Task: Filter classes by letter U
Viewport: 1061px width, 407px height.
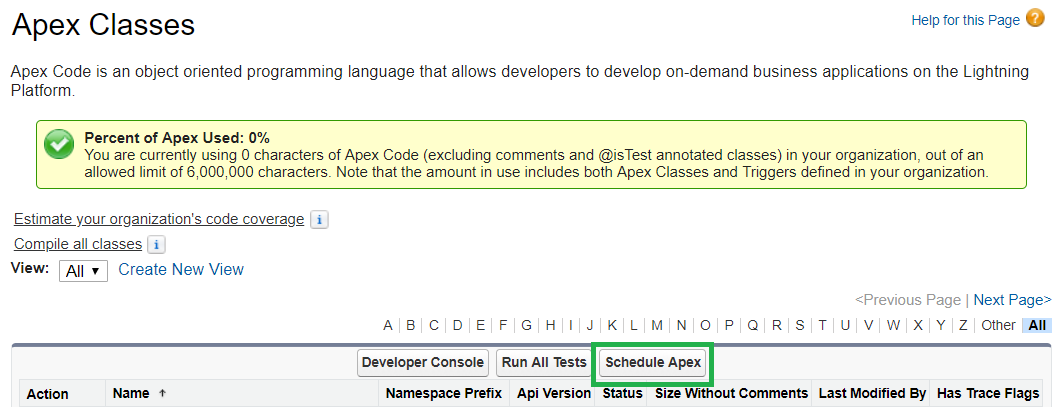Action: 845,326
